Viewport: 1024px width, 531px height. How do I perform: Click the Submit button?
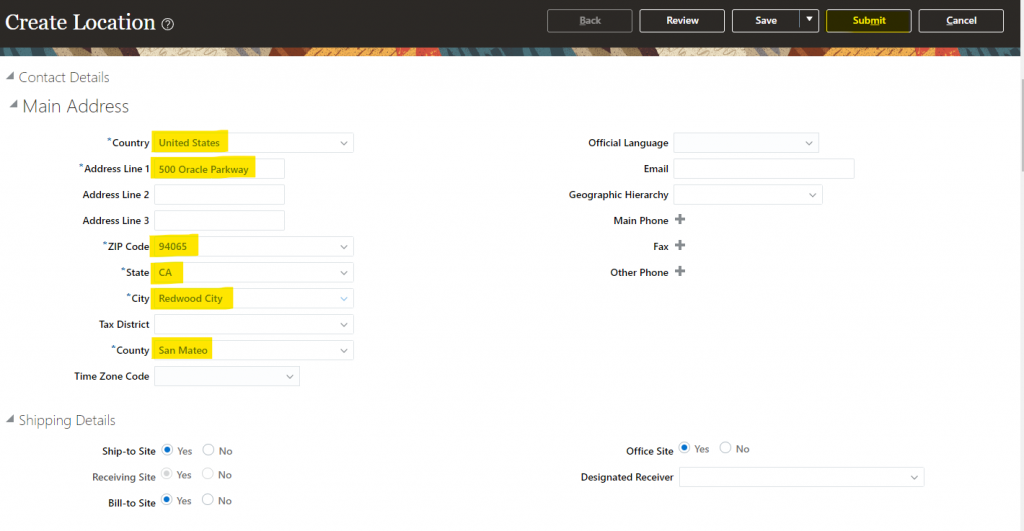click(868, 21)
